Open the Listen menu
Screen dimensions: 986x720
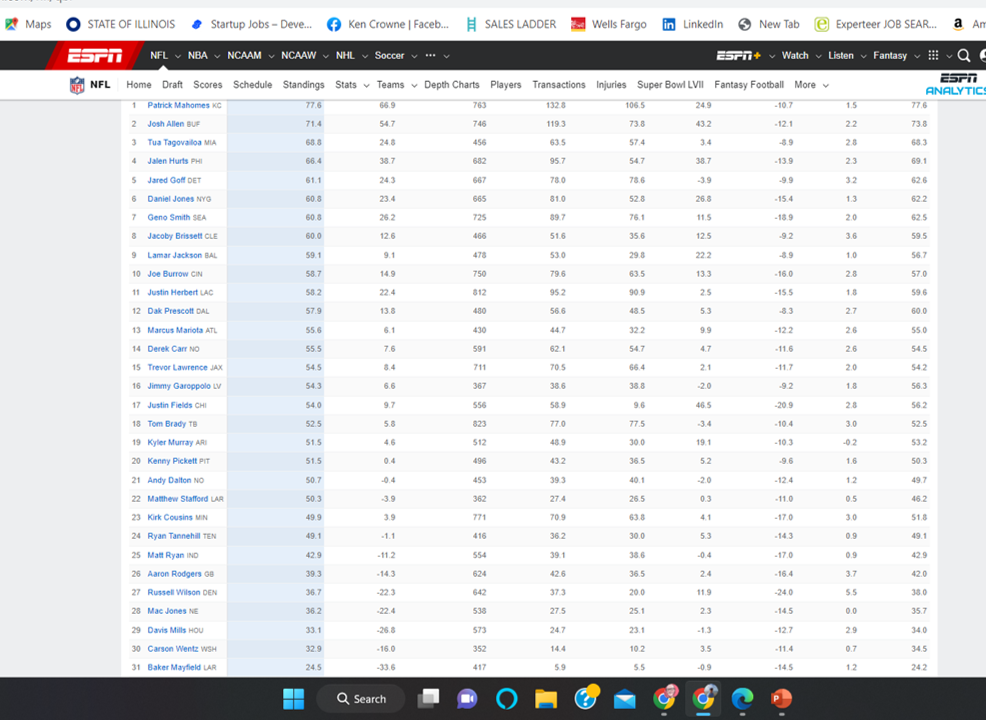841,56
